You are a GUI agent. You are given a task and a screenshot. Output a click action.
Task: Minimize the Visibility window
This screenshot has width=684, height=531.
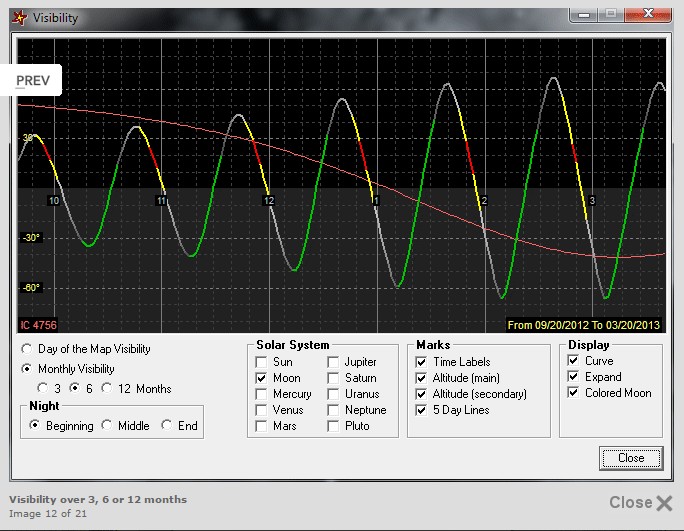(x=584, y=14)
